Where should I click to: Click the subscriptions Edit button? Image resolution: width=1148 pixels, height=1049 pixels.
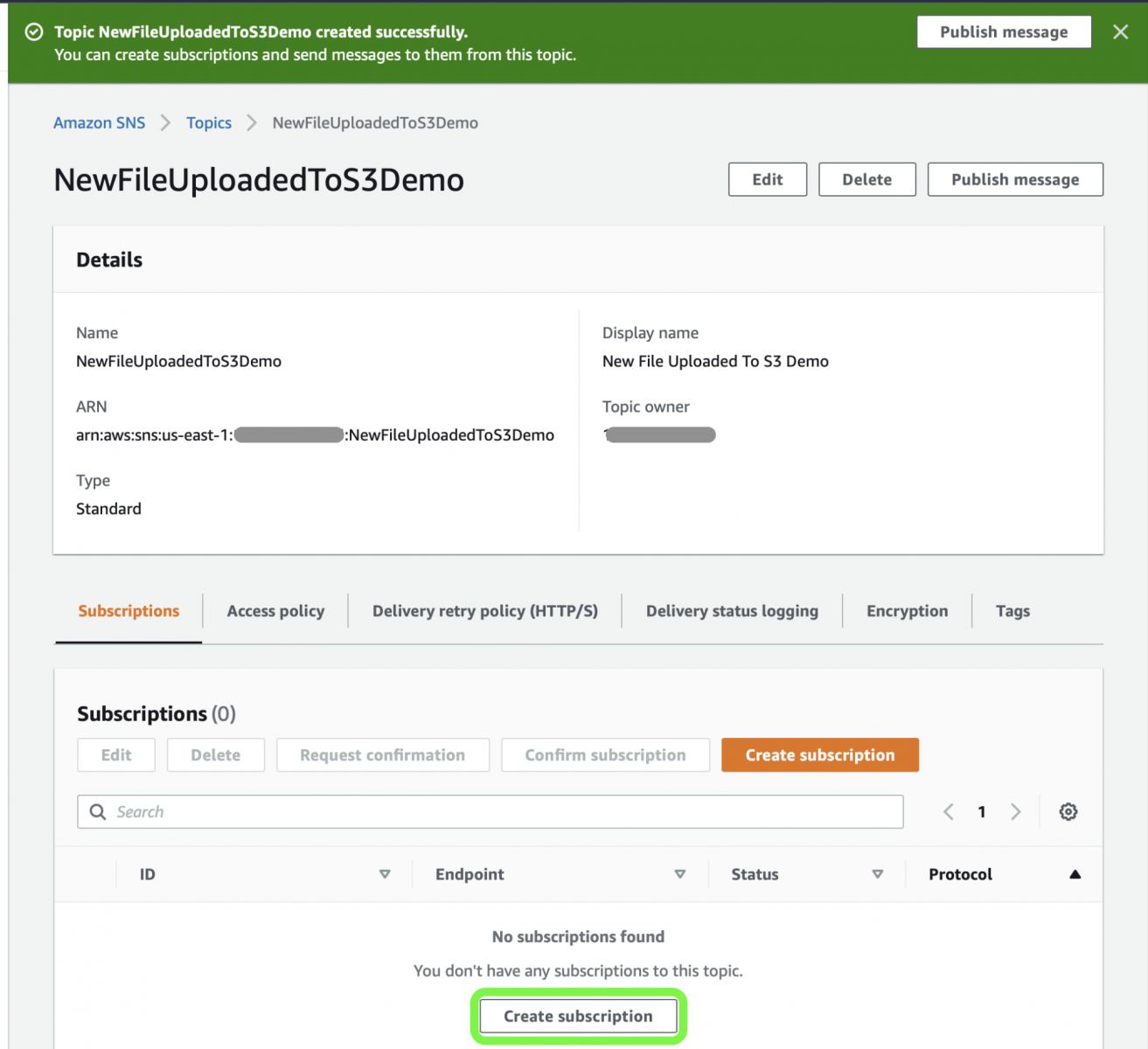[116, 755]
